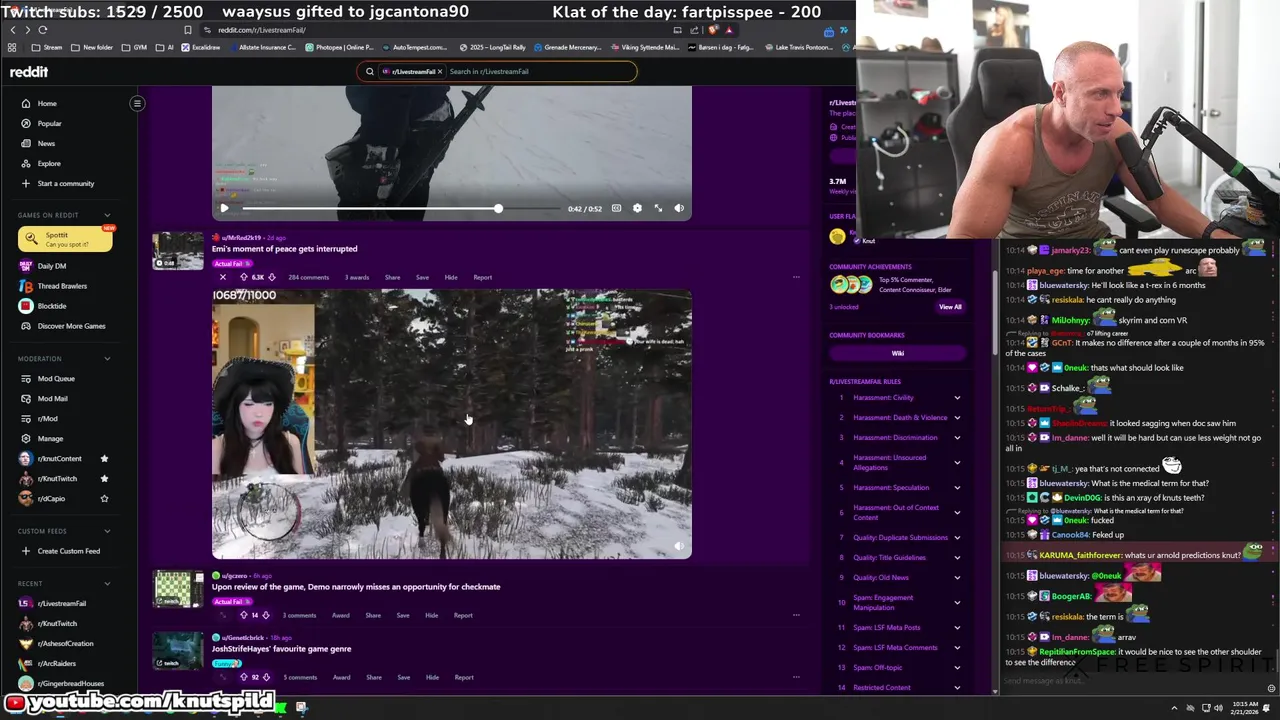Expand the Harassment: Death & Violence rule

(957, 418)
